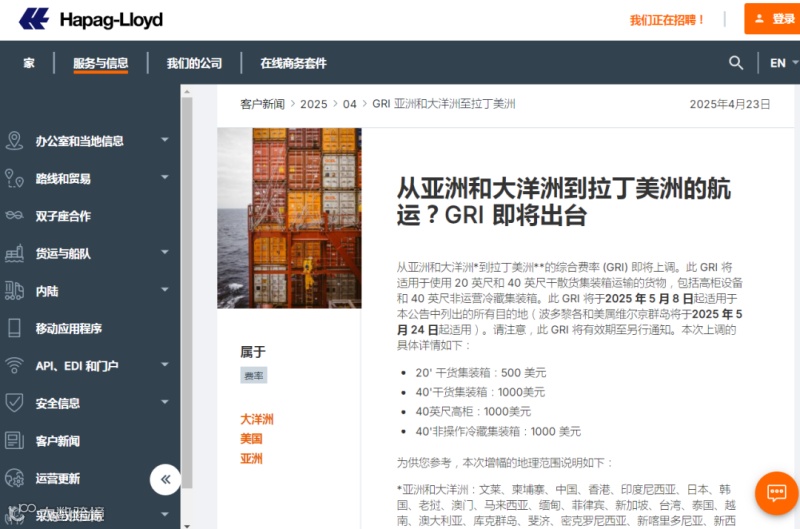Open the EN language dropdown

point(783,63)
